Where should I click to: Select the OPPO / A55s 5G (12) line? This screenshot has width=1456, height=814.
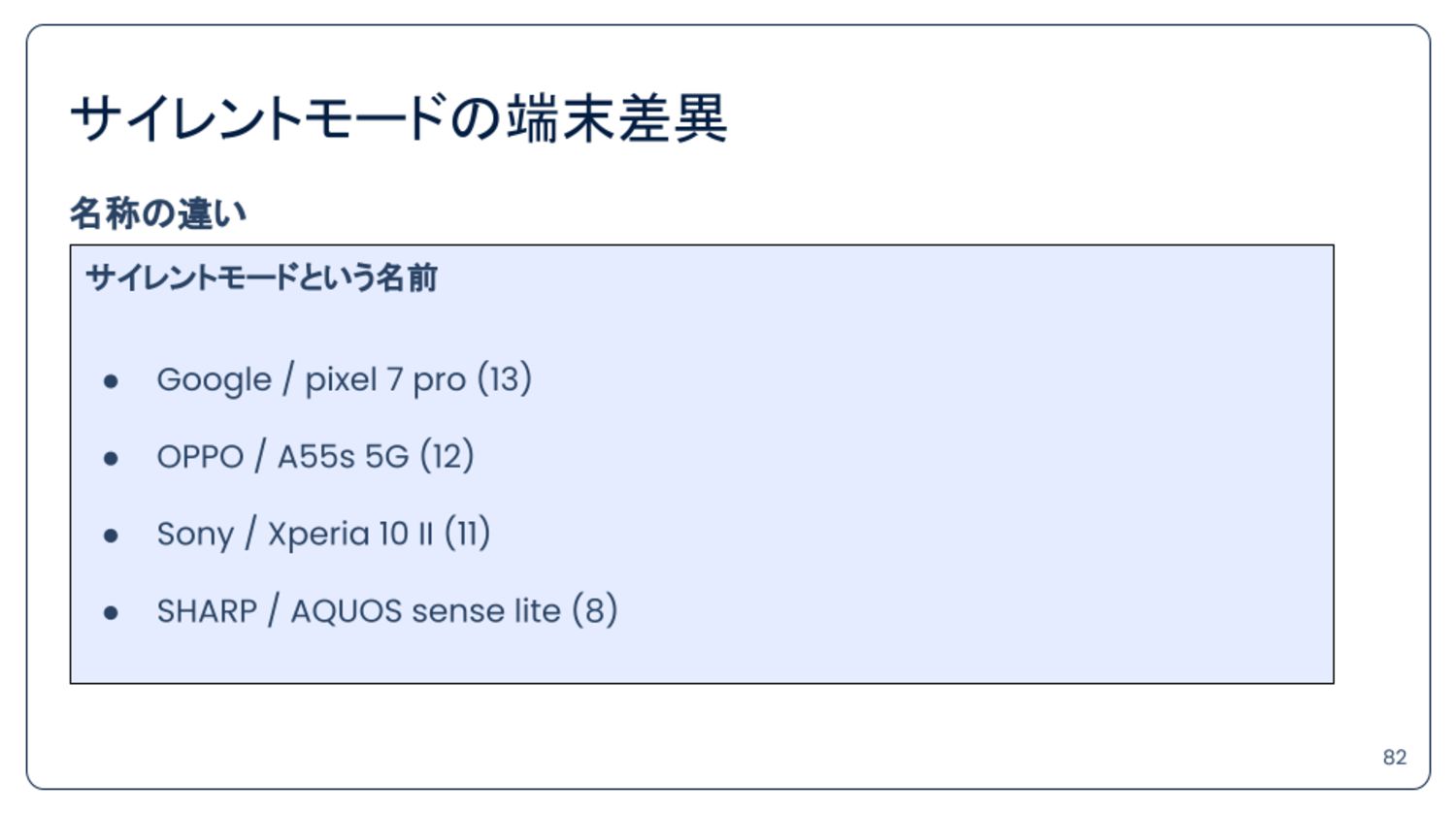pos(315,456)
